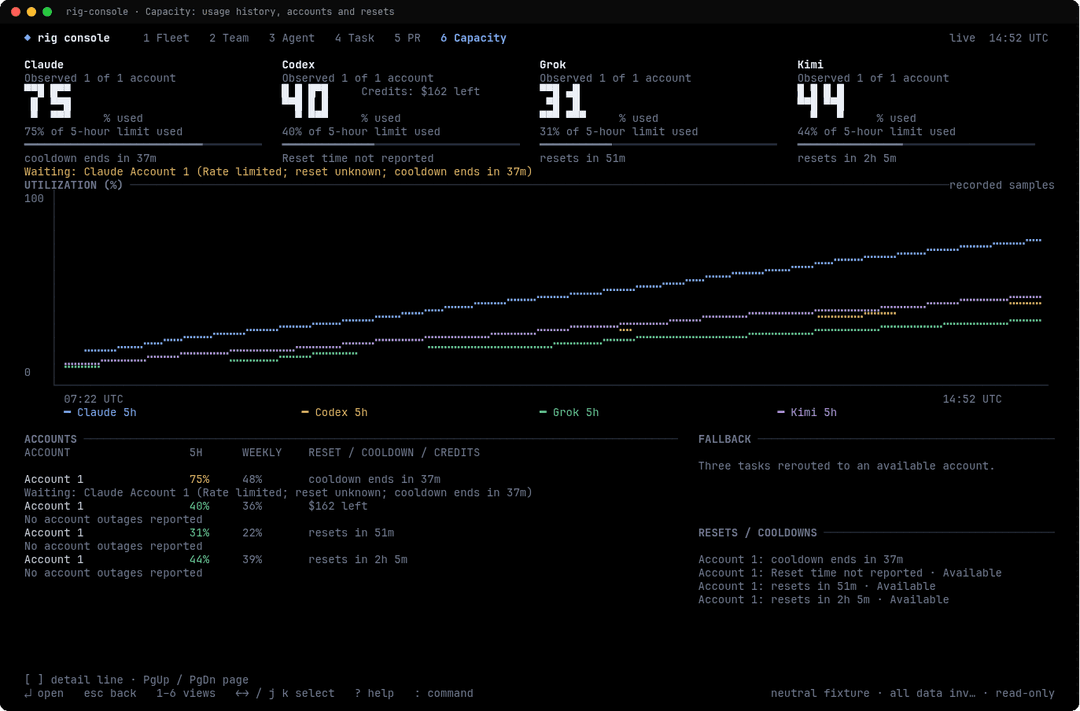Click the WEEKLY column header in Accounts

tap(262, 453)
